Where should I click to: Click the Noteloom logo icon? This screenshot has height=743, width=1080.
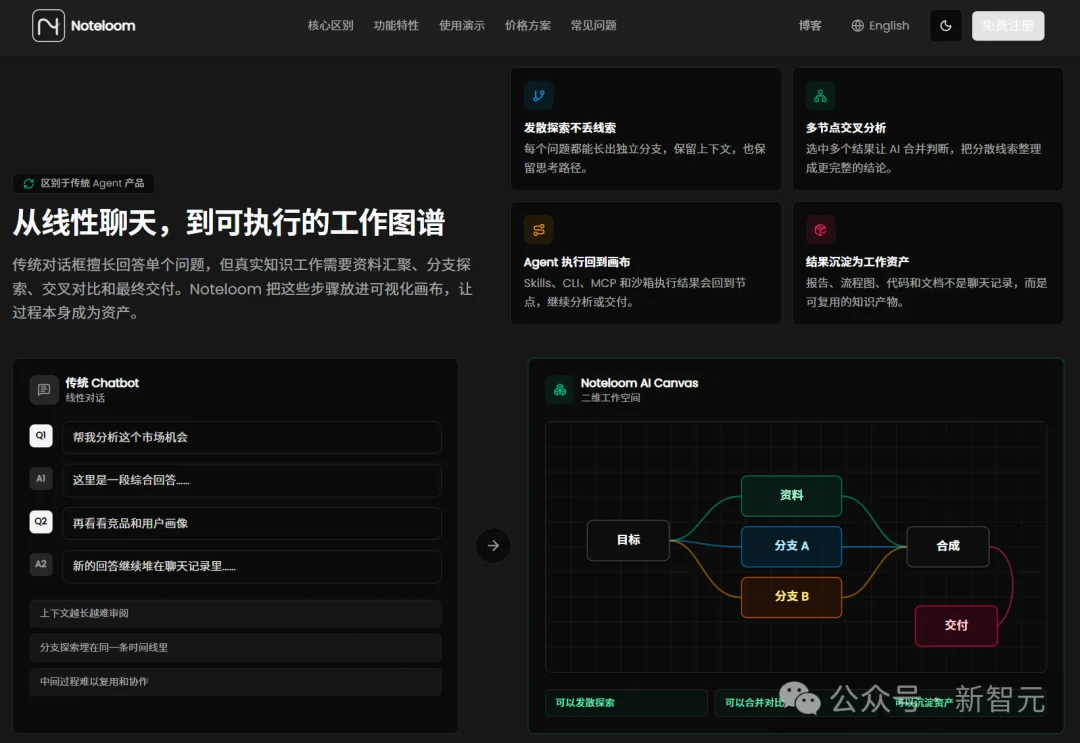point(48,26)
